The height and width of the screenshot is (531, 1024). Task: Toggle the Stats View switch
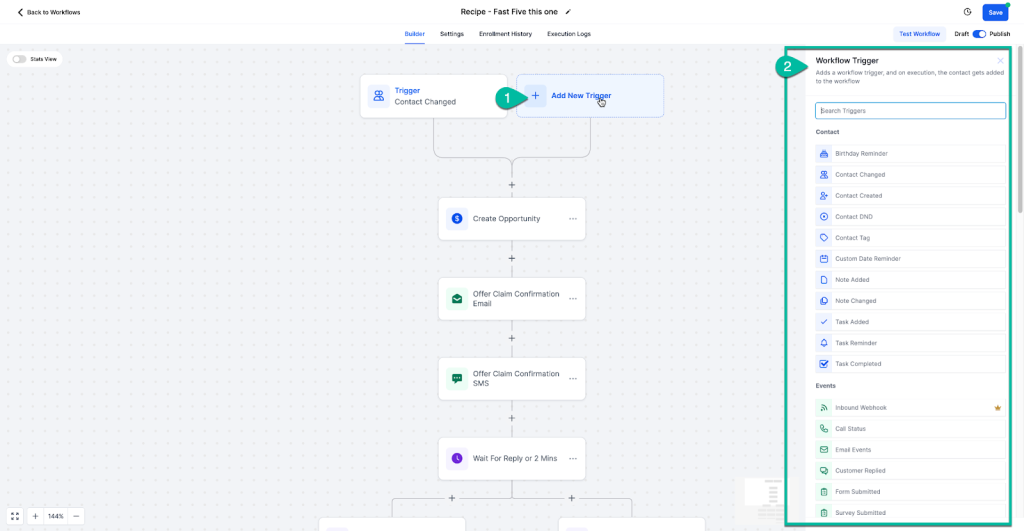tap(19, 59)
